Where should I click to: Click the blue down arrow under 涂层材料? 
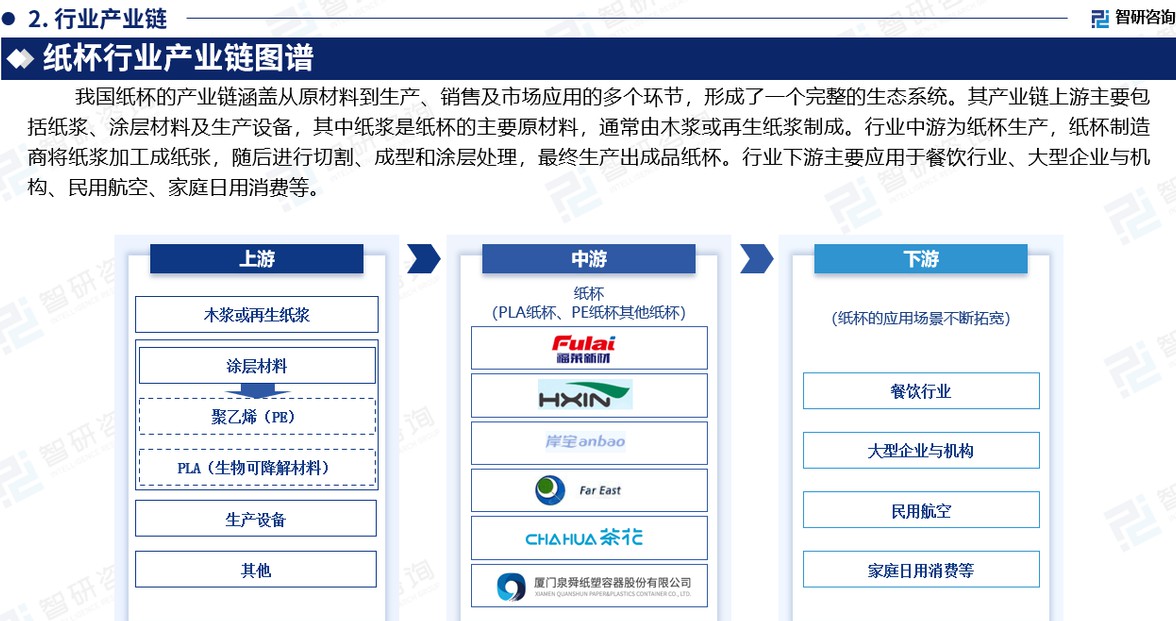pyautogui.click(x=256, y=392)
